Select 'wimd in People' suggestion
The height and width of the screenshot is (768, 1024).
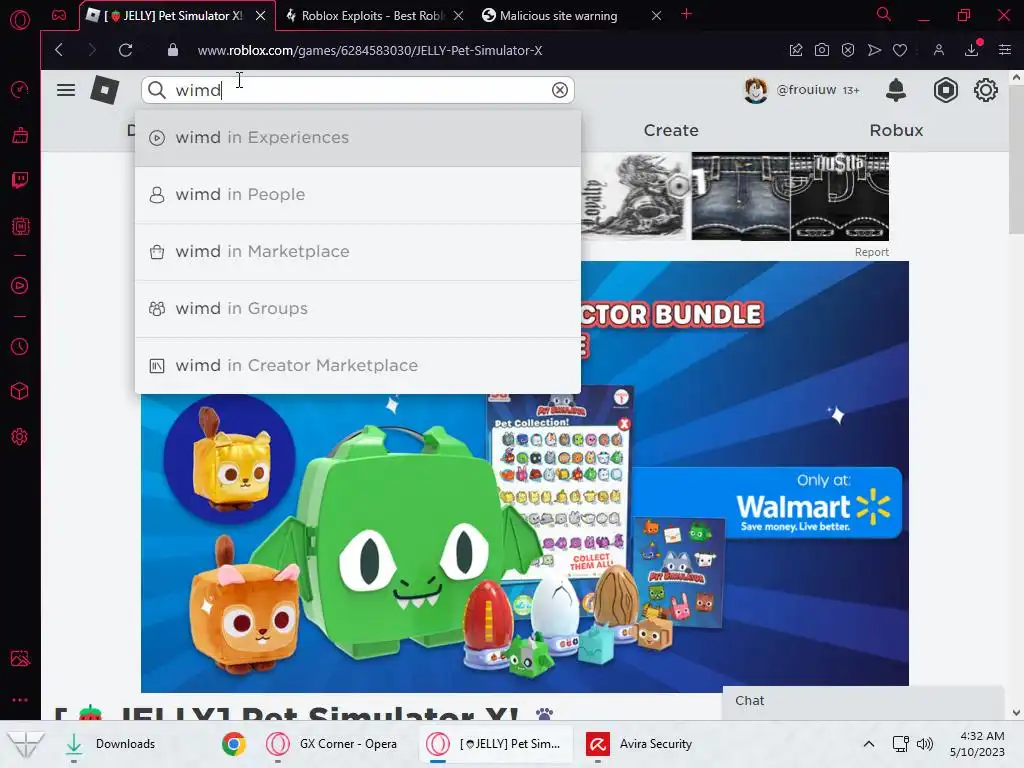point(358,195)
